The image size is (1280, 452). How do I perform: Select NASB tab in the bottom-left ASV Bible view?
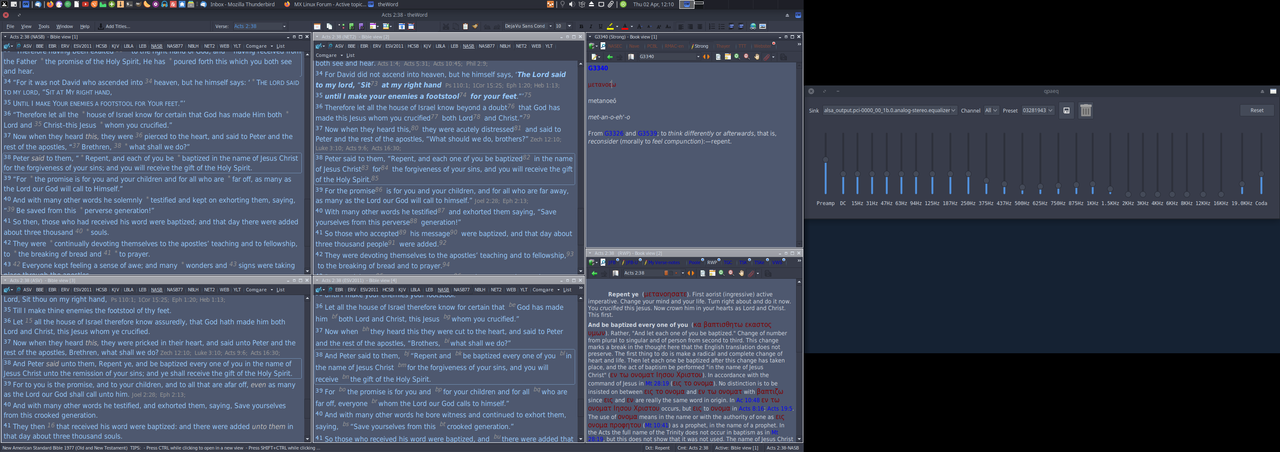(157, 289)
